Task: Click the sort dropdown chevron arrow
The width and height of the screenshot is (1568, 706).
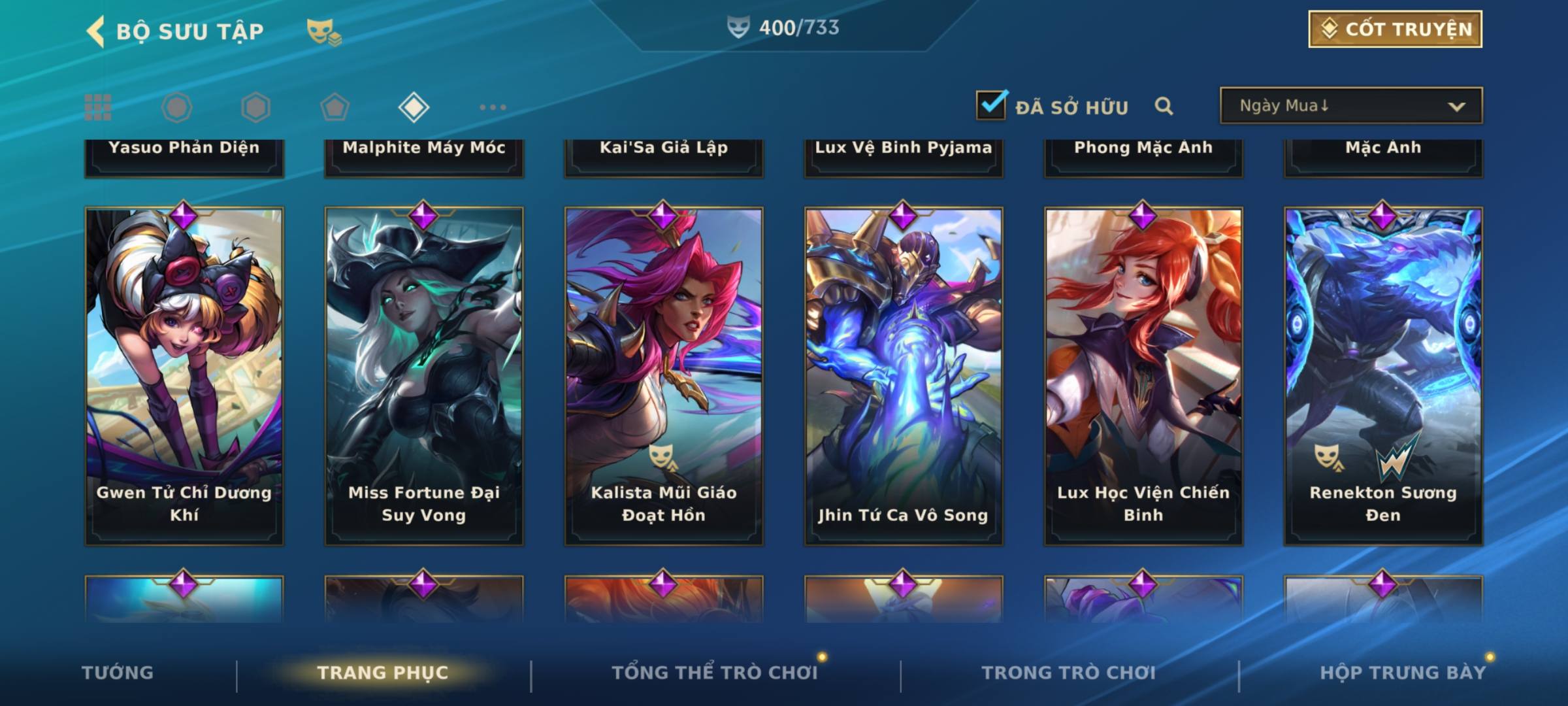Action: point(1456,107)
